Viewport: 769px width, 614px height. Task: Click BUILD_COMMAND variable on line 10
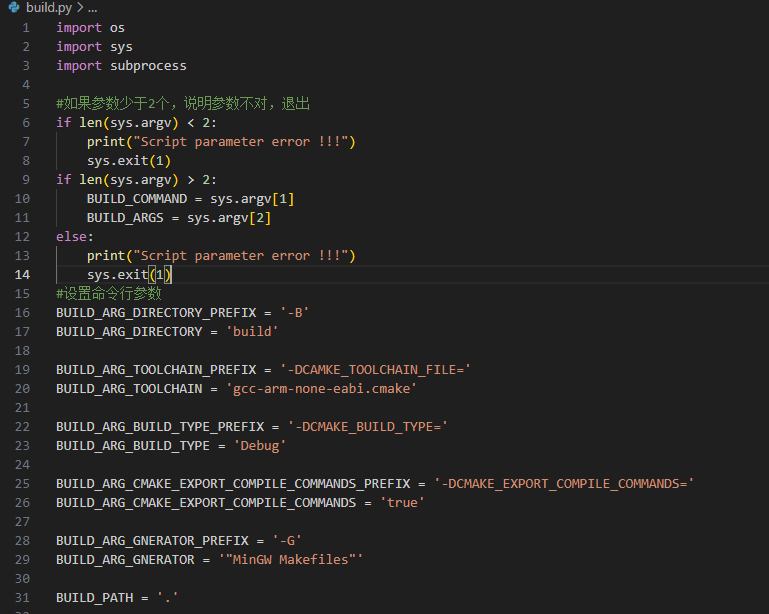tap(137, 199)
